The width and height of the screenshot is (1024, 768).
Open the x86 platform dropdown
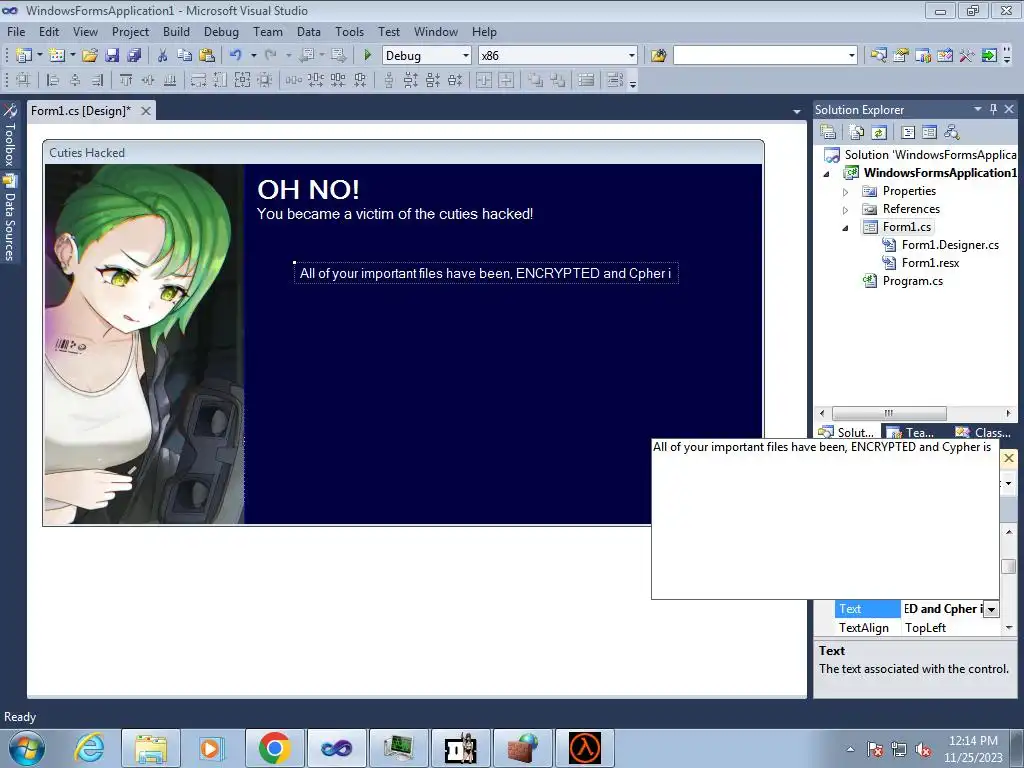632,56
